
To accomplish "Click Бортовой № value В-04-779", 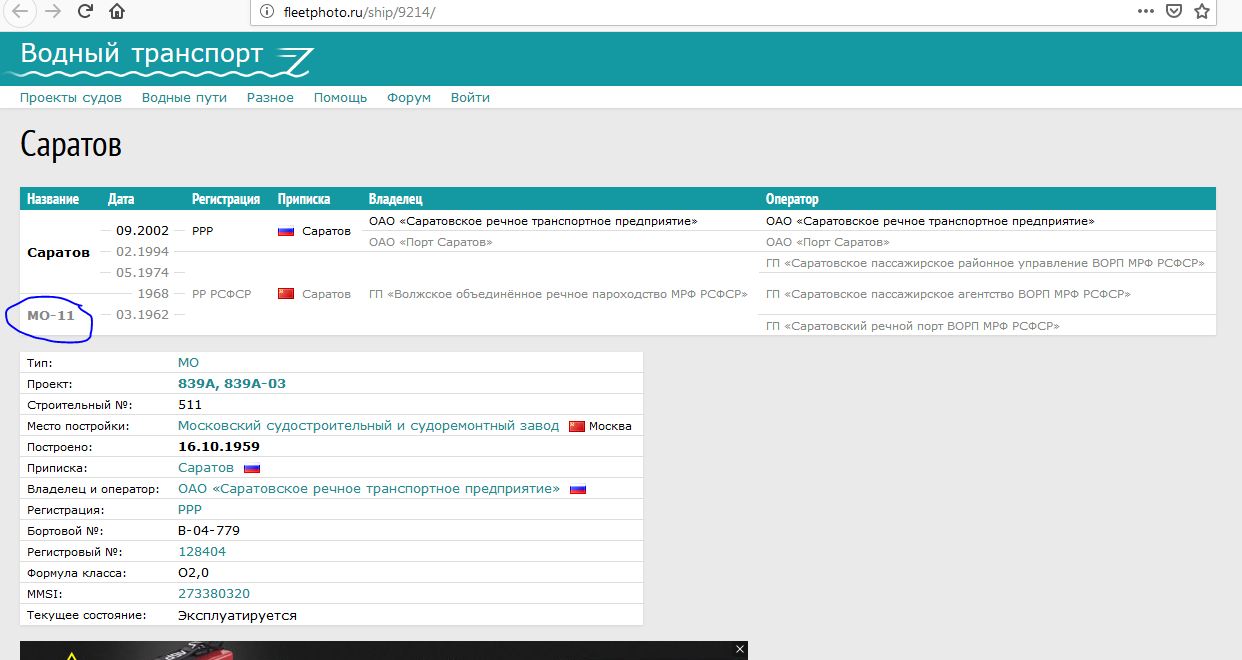I will click(x=209, y=531).
